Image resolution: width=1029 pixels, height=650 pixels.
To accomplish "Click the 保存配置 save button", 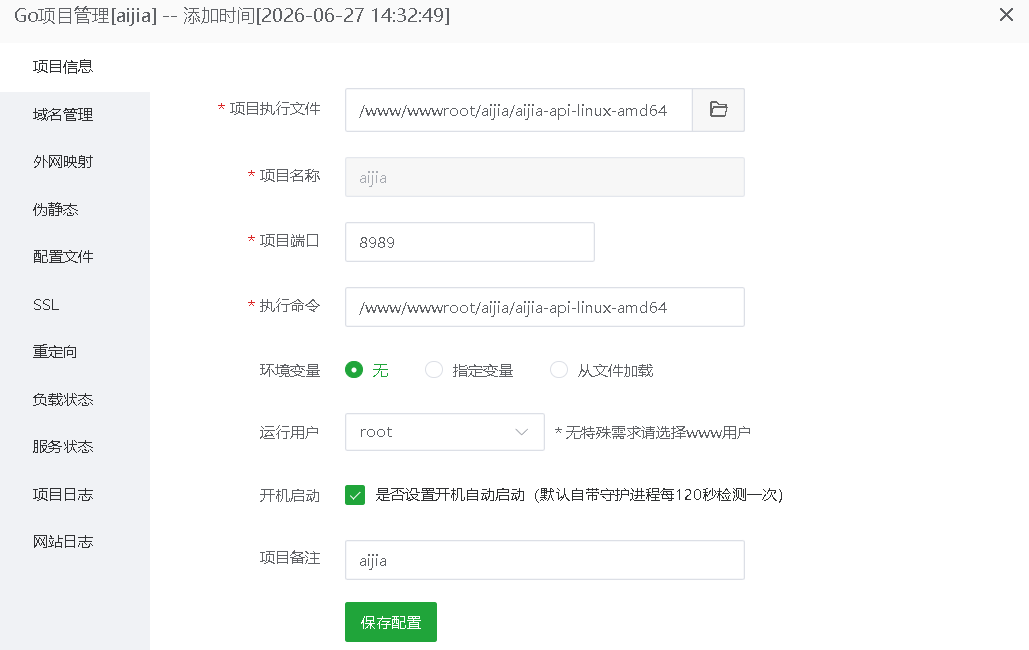I will [391, 622].
